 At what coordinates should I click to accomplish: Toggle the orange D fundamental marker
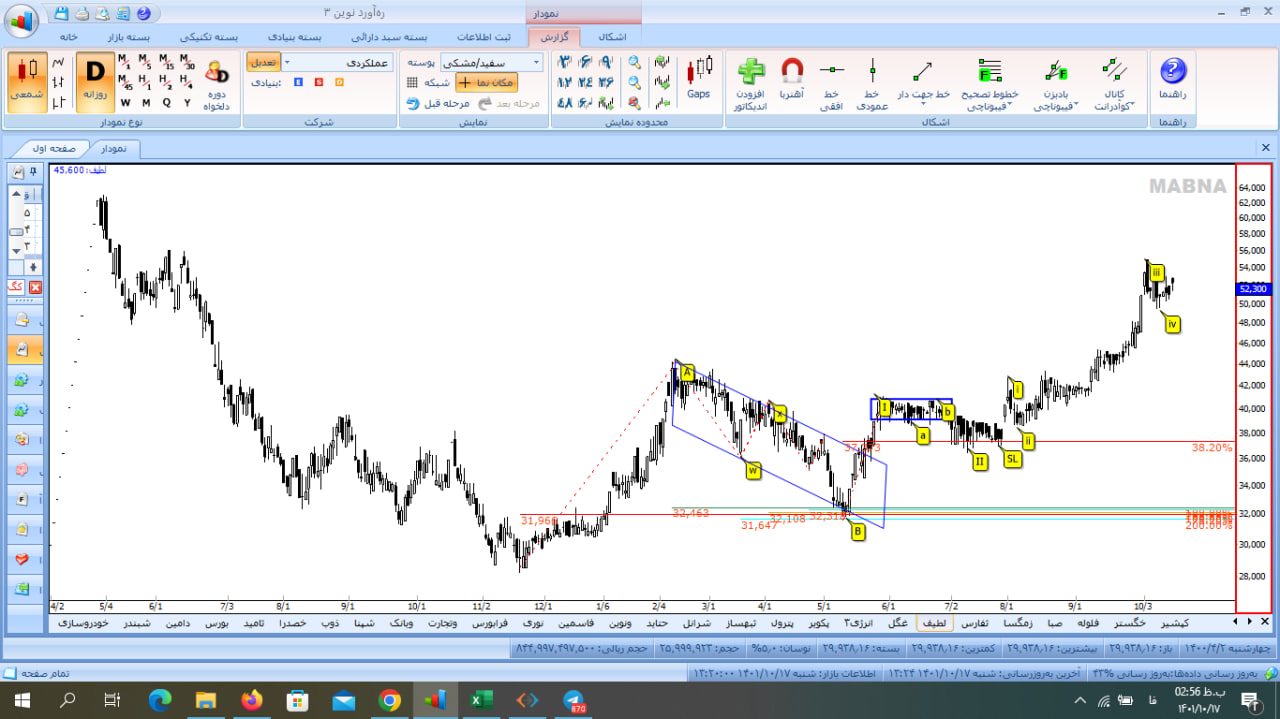click(339, 82)
